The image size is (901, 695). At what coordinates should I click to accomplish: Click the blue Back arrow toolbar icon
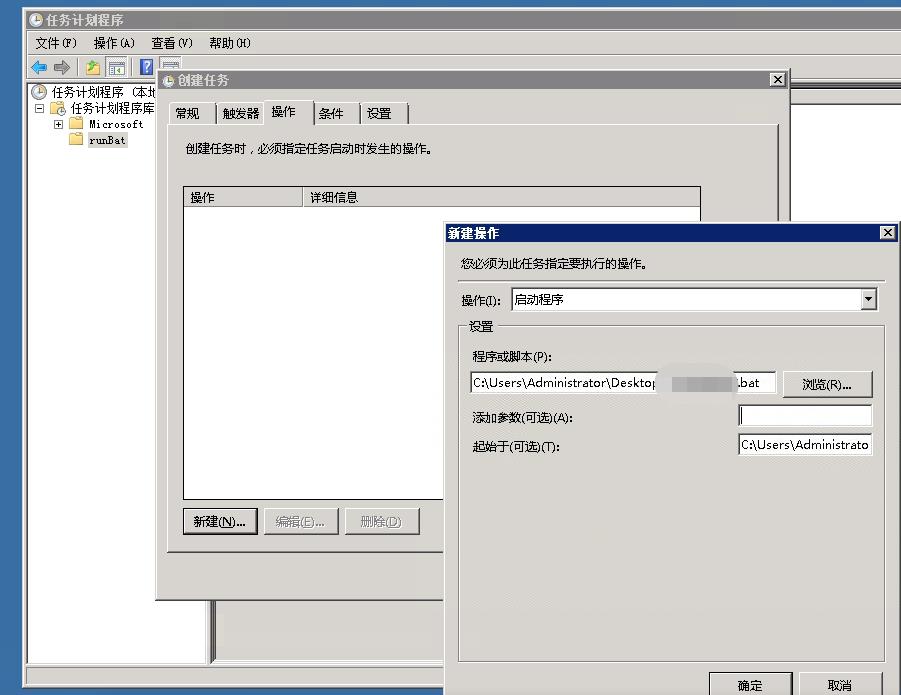39,67
